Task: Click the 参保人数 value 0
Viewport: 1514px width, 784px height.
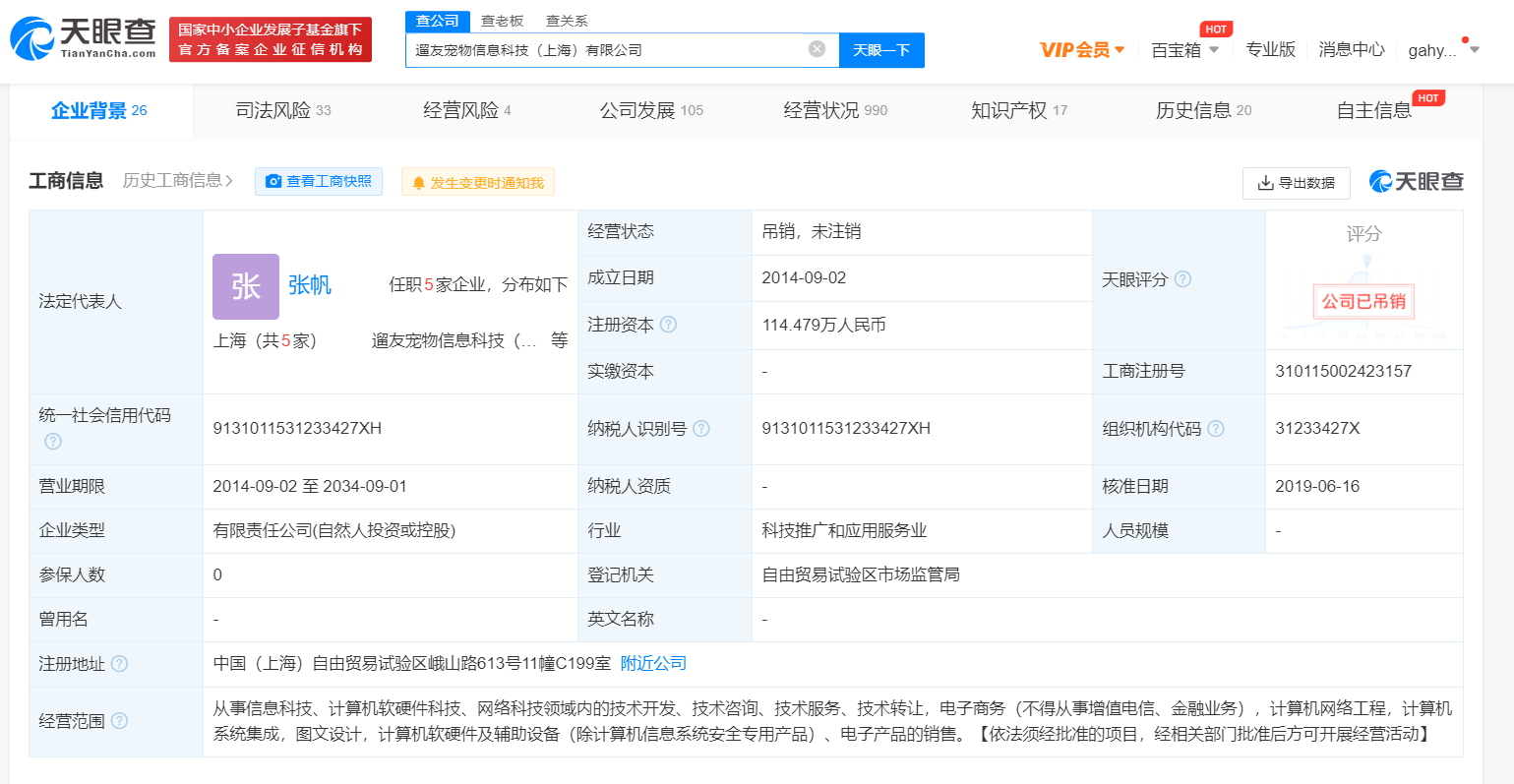Action: (217, 575)
